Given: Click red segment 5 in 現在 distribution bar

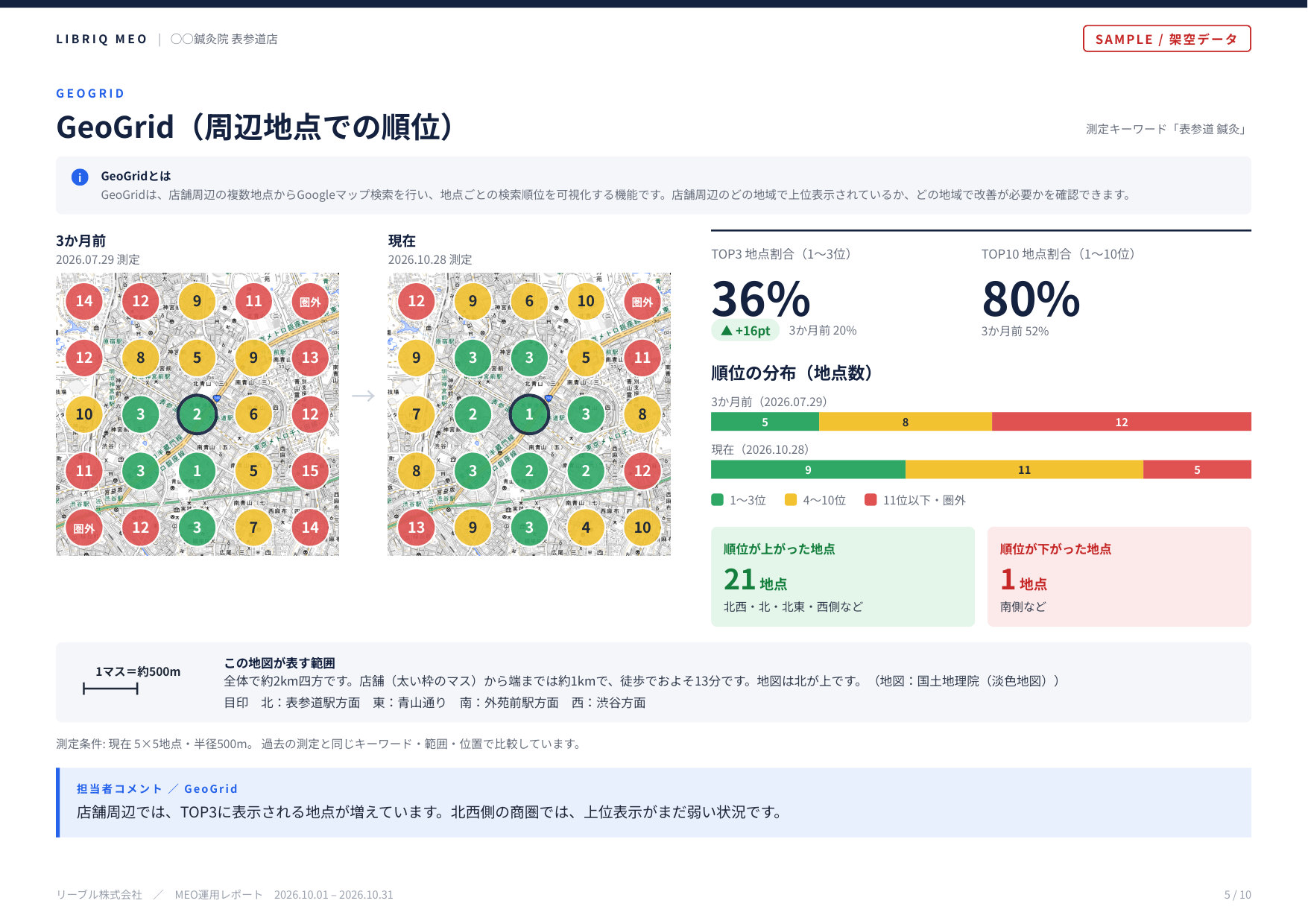Looking at the screenshot, I should click(x=1197, y=469).
